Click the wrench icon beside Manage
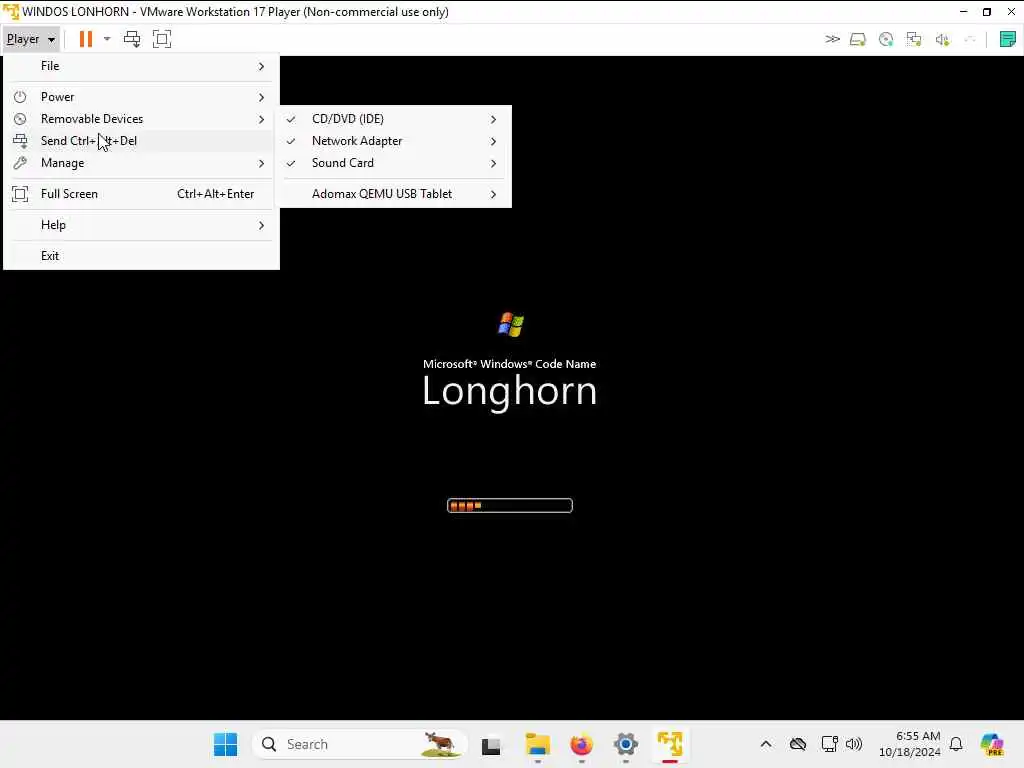The height and width of the screenshot is (768, 1024). (20, 163)
